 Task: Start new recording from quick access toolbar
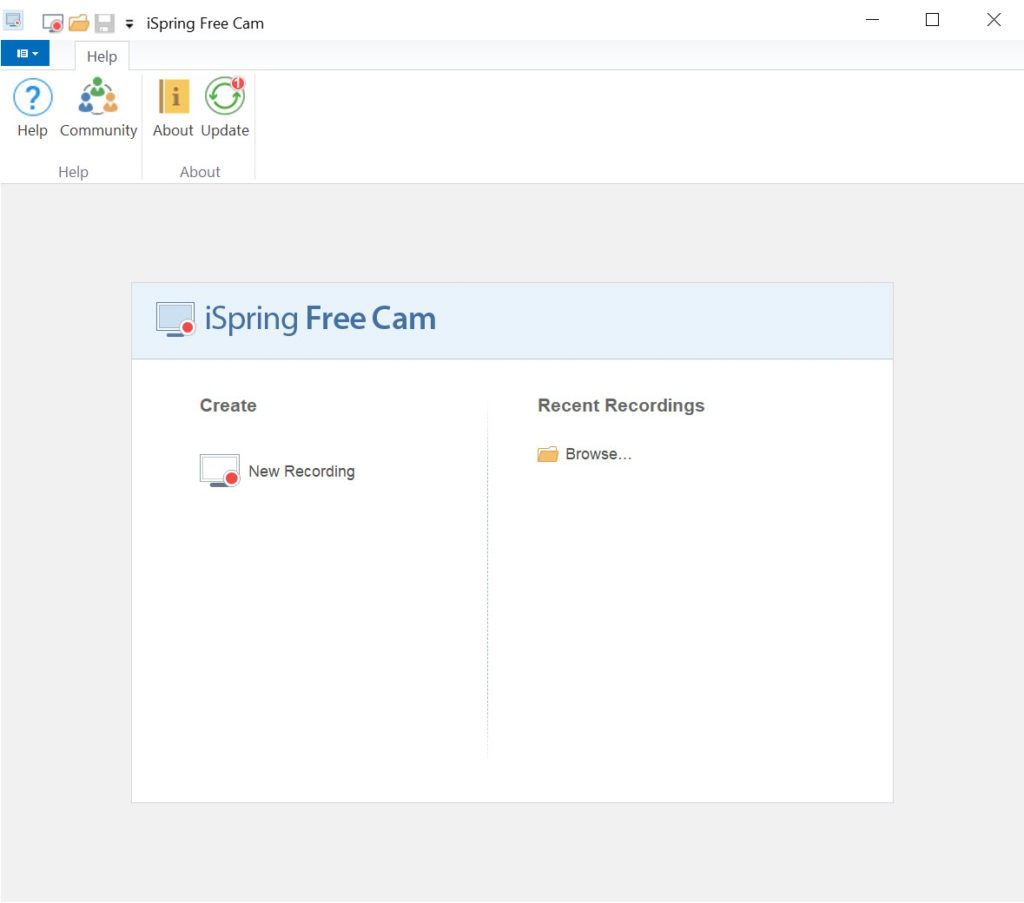pyautogui.click(x=53, y=24)
